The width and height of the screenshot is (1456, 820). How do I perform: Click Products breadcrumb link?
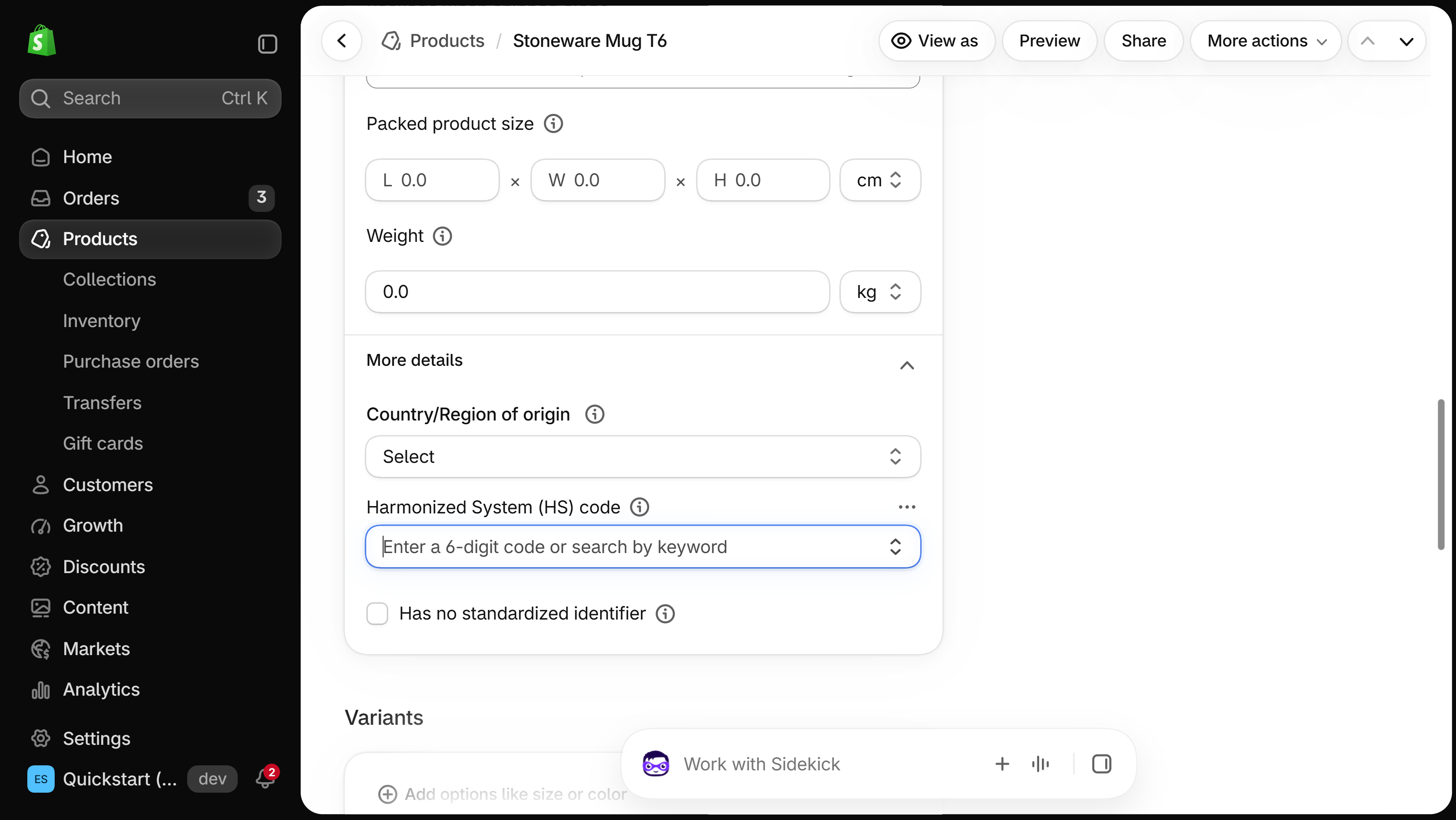click(x=447, y=41)
